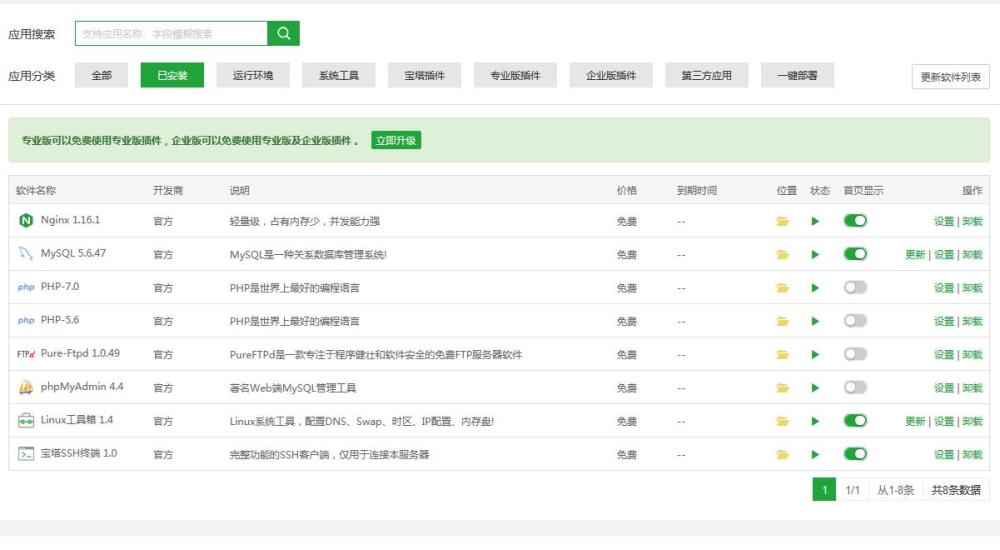Viewport: 1000px width, 550px height.
Task: Click the 软件名称 column header
Action: coord(36,190)
